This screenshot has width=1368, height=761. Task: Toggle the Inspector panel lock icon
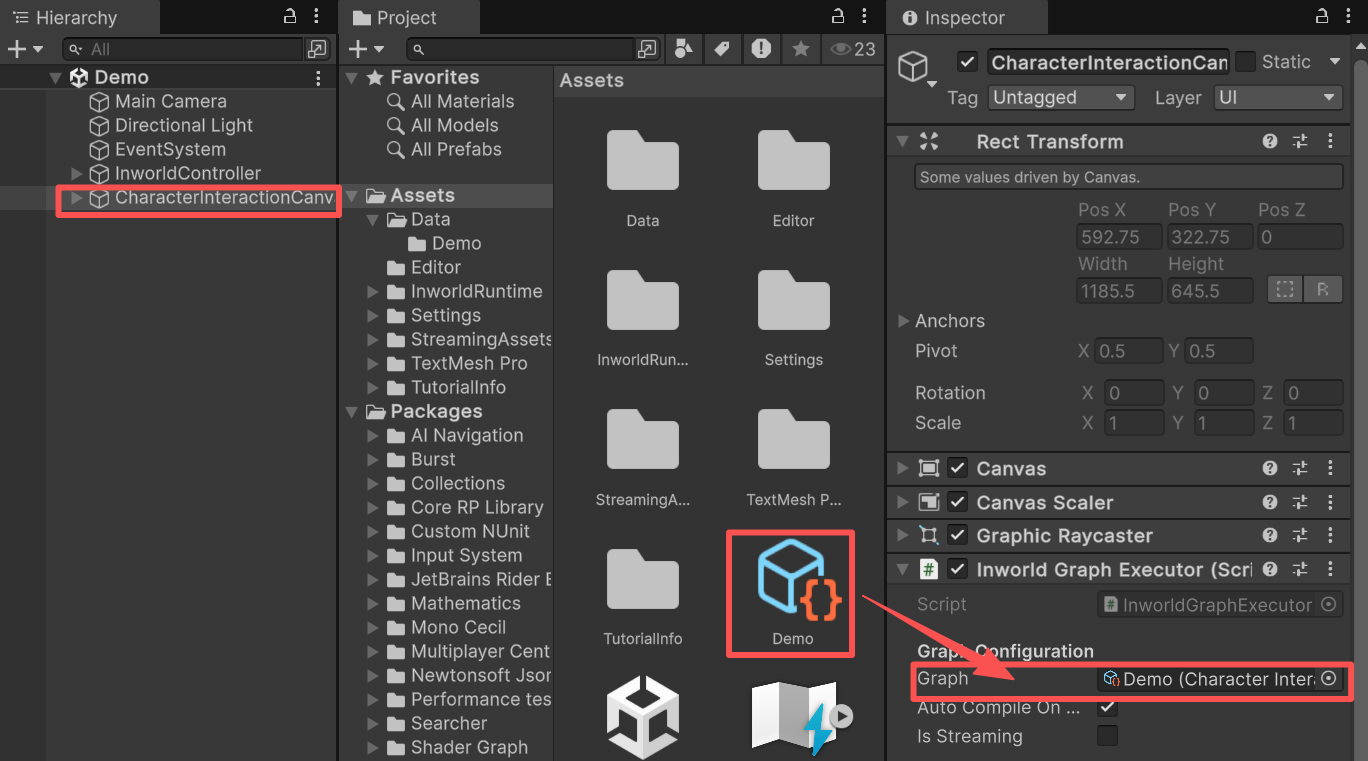pyautogui.click(x=1321, y=17)
